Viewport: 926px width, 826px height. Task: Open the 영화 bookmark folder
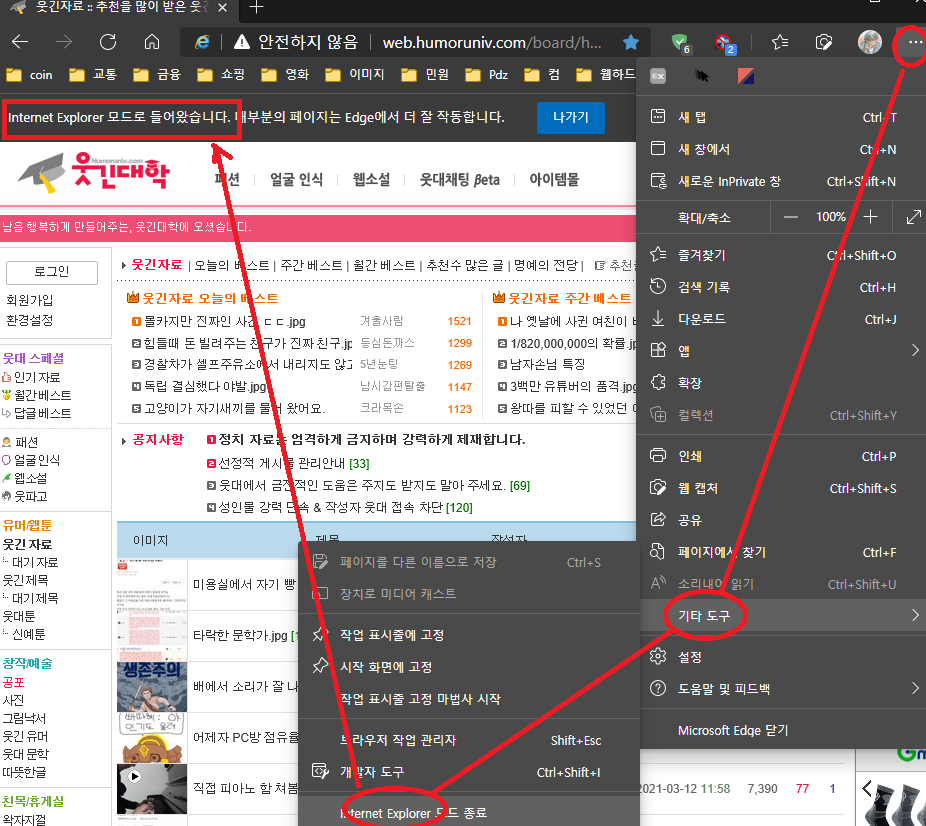(285, 75)
